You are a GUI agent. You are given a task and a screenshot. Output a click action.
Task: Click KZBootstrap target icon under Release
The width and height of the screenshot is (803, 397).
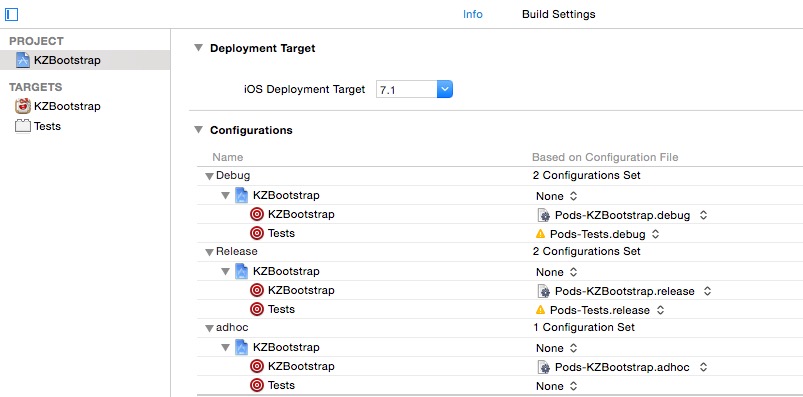click(257, 290)
